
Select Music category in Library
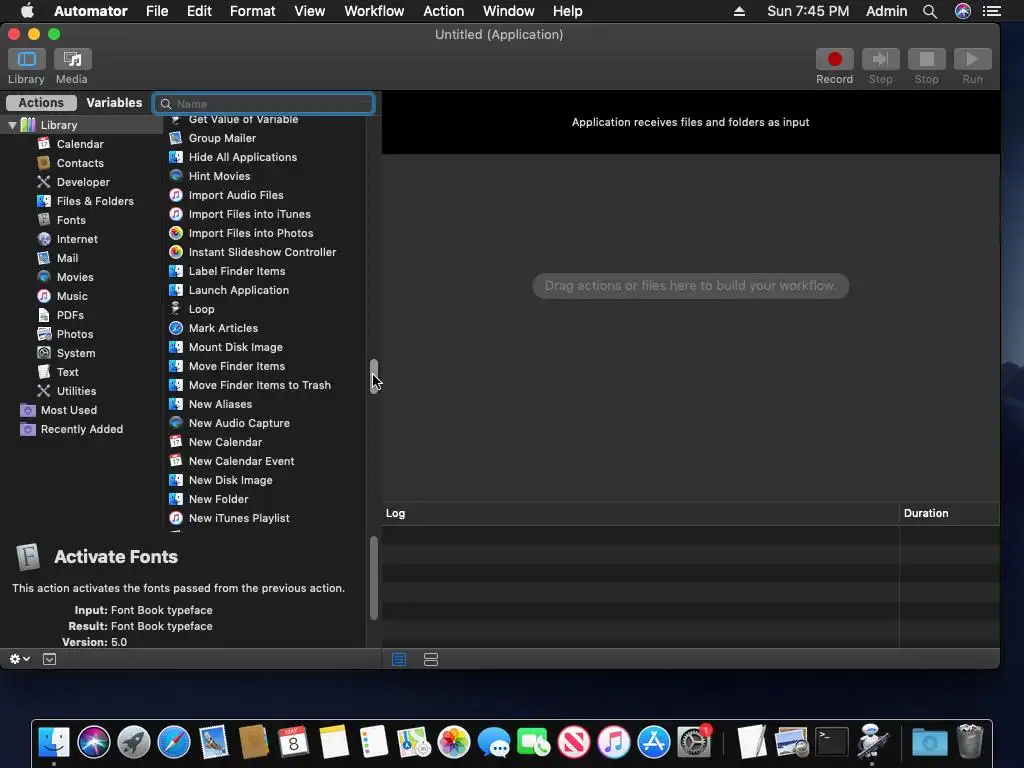72,295
